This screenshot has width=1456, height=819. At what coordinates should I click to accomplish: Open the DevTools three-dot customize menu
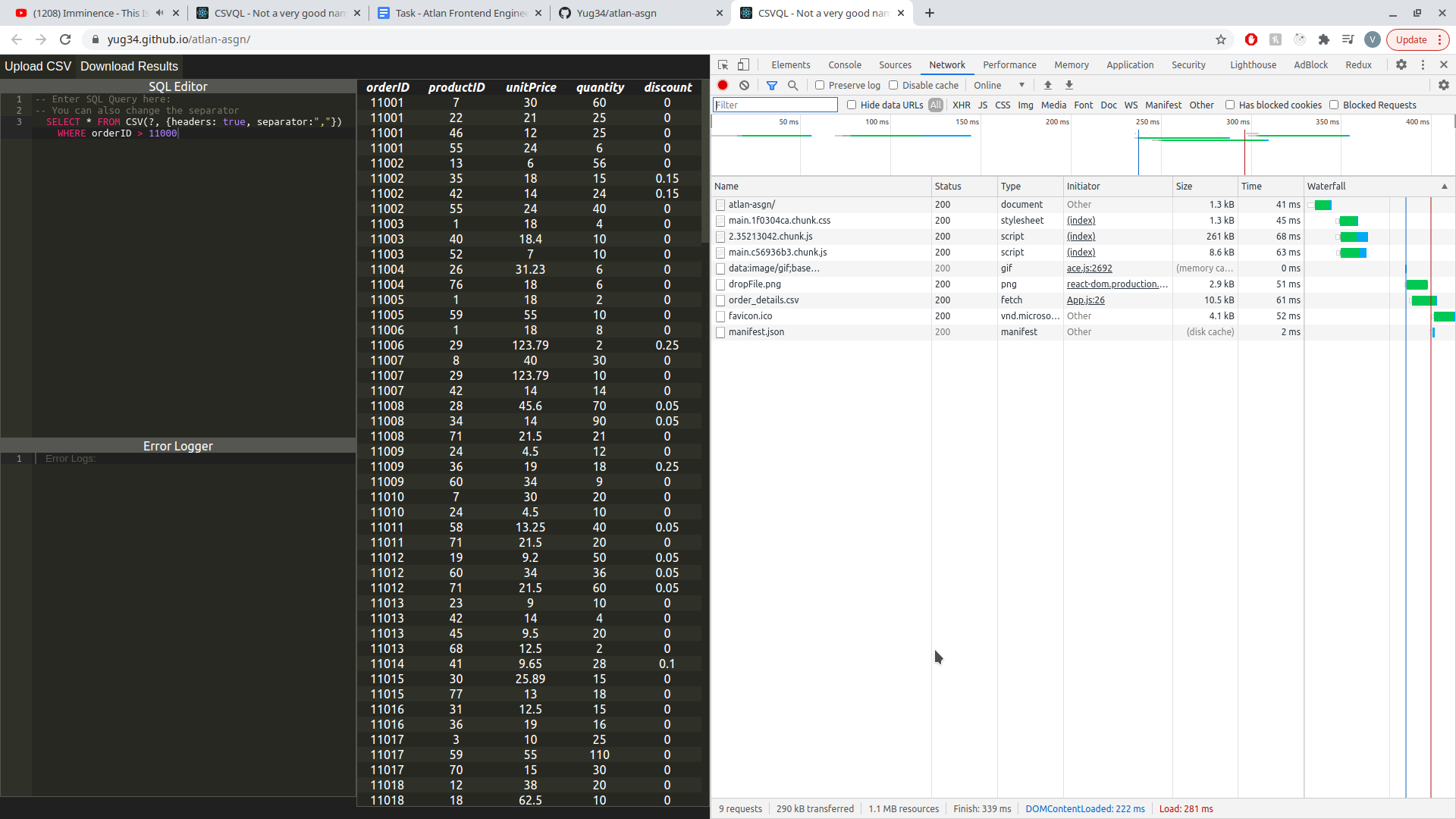(x=1423, y=64)
